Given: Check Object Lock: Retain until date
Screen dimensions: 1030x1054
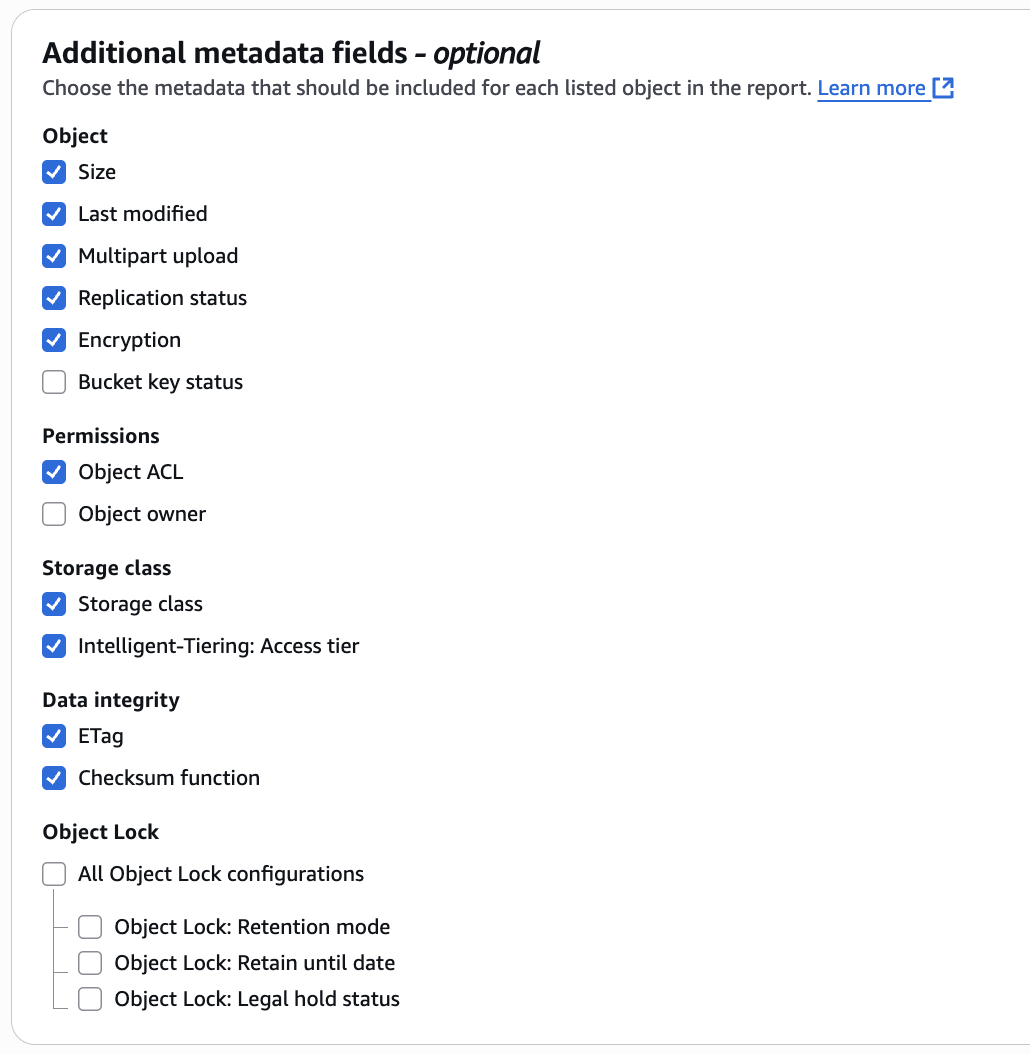Looking at the screenshot, I should (x=90, y=963).
